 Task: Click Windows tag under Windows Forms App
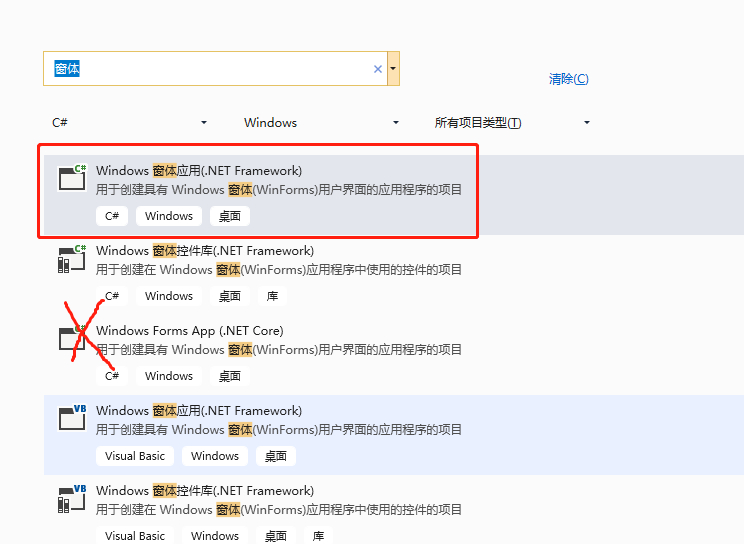coord(169,376)
